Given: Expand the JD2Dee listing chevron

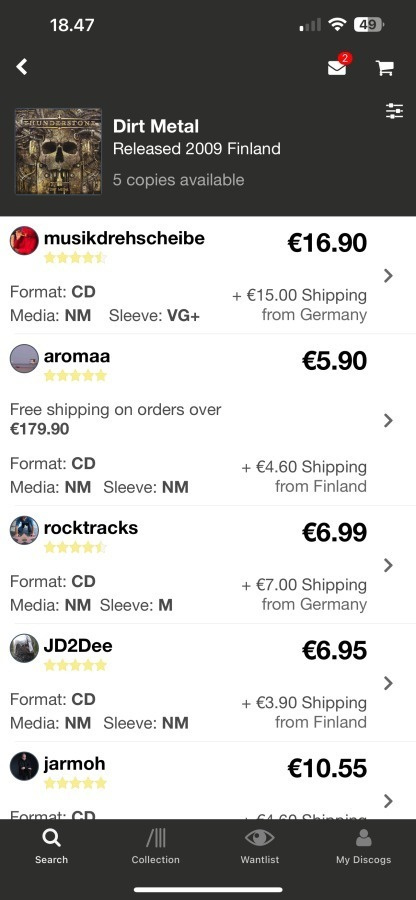Looking at the screenshot, I should click(x=388, y=683).
